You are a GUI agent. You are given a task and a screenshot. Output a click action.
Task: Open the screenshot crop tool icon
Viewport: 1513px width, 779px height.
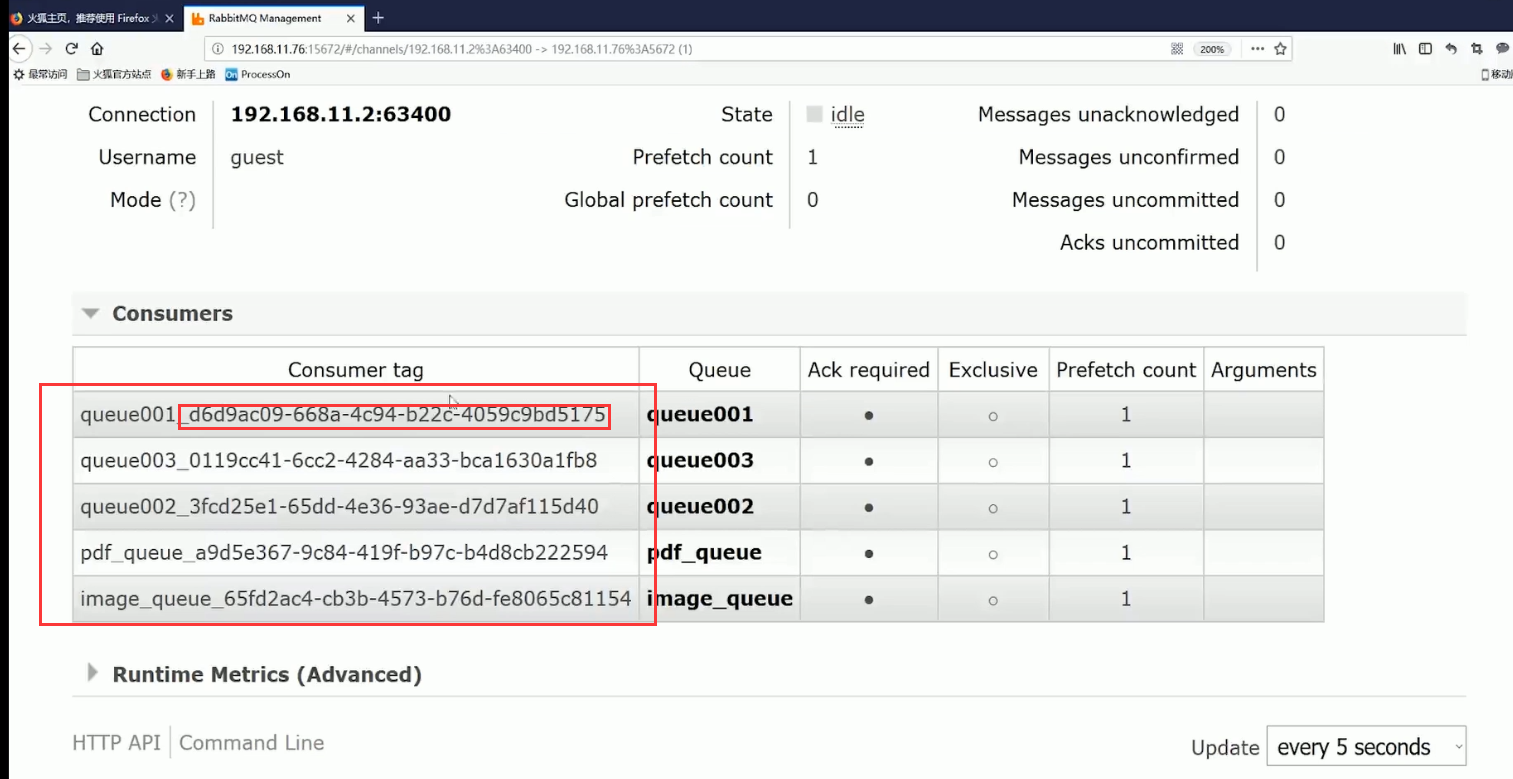(1477, 49)
